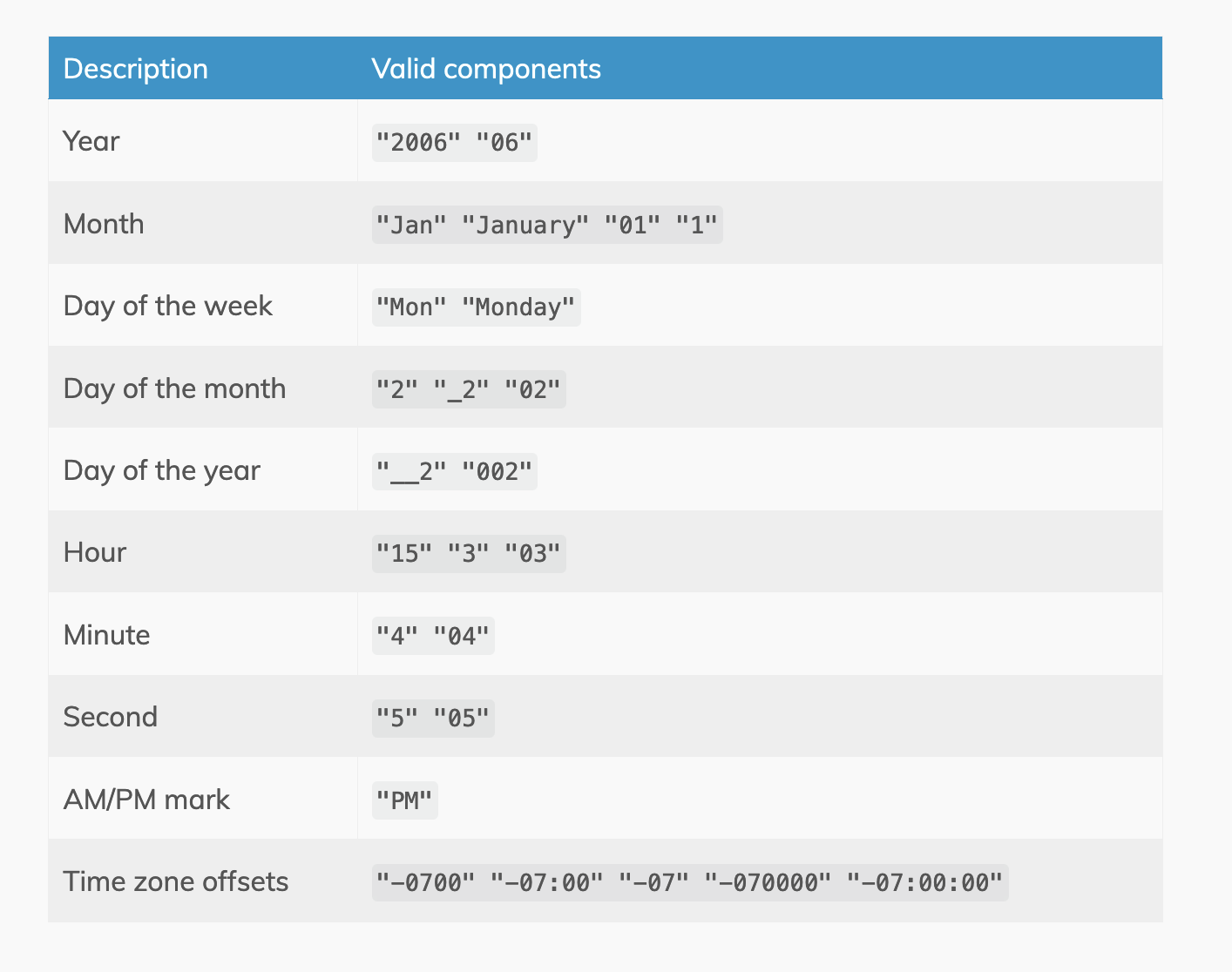This screenshot has height=972, width=1232.
Task: Select the AM/PM mark label
Action: [146, 800]
